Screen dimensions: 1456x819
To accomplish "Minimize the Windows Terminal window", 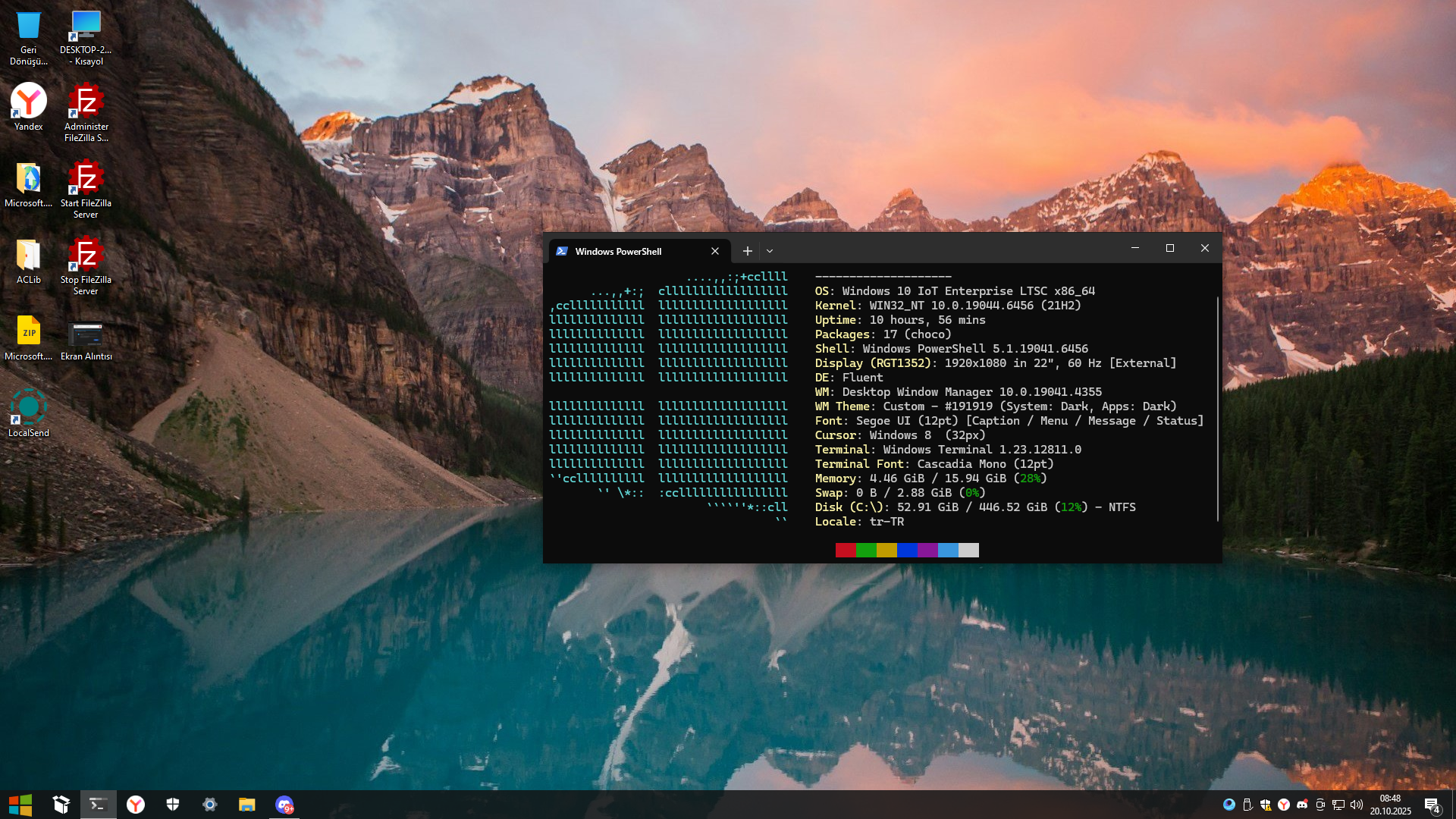I will click(1135, 248).
